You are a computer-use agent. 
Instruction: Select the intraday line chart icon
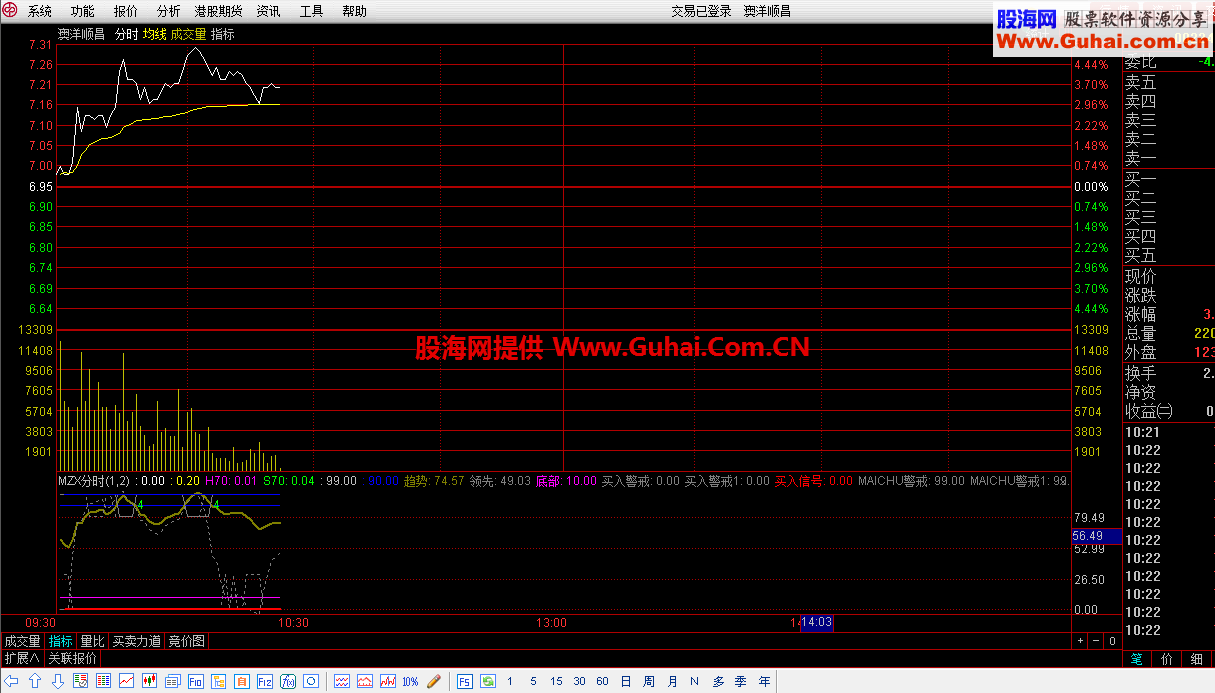127,681
